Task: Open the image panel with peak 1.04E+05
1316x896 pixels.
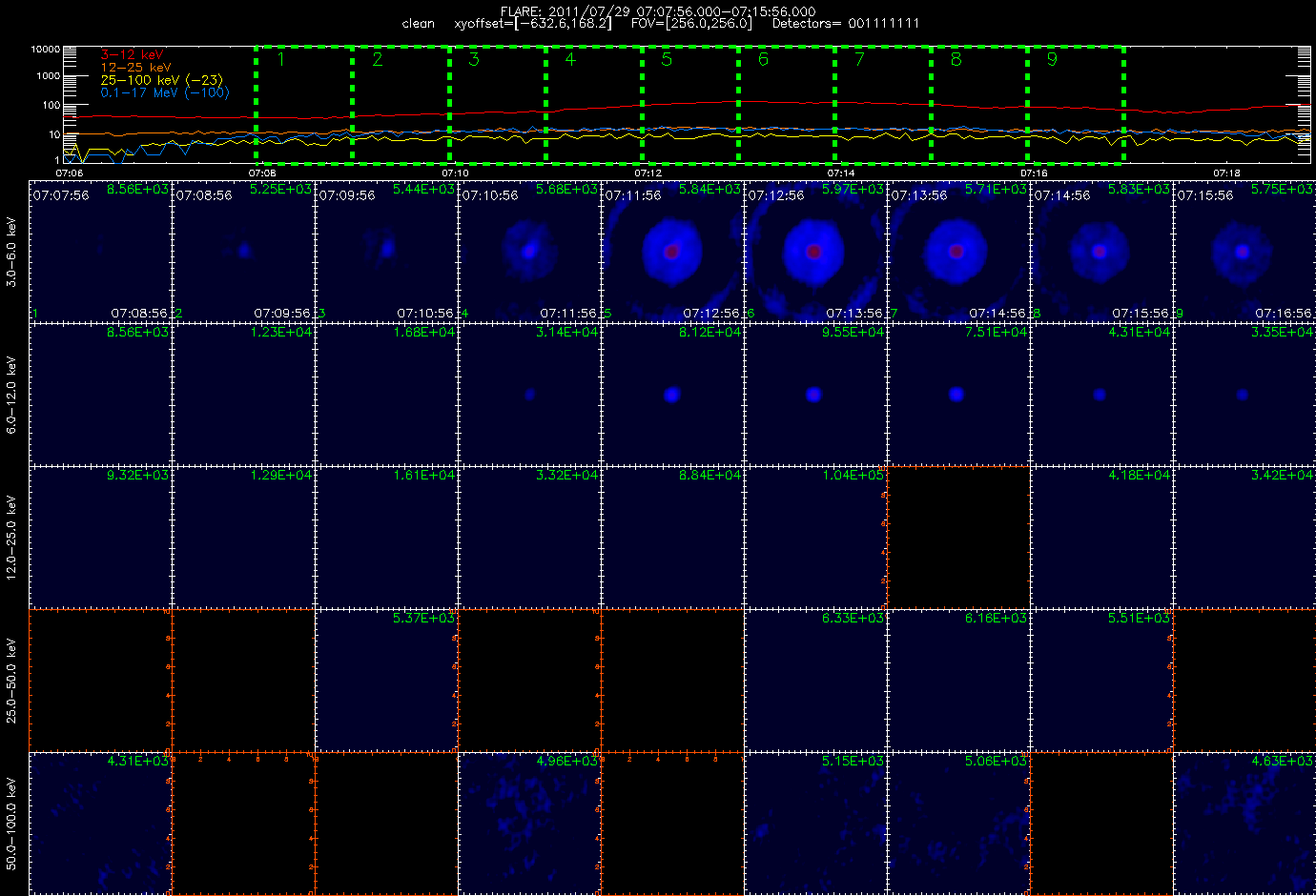Action: click(815, 537)
